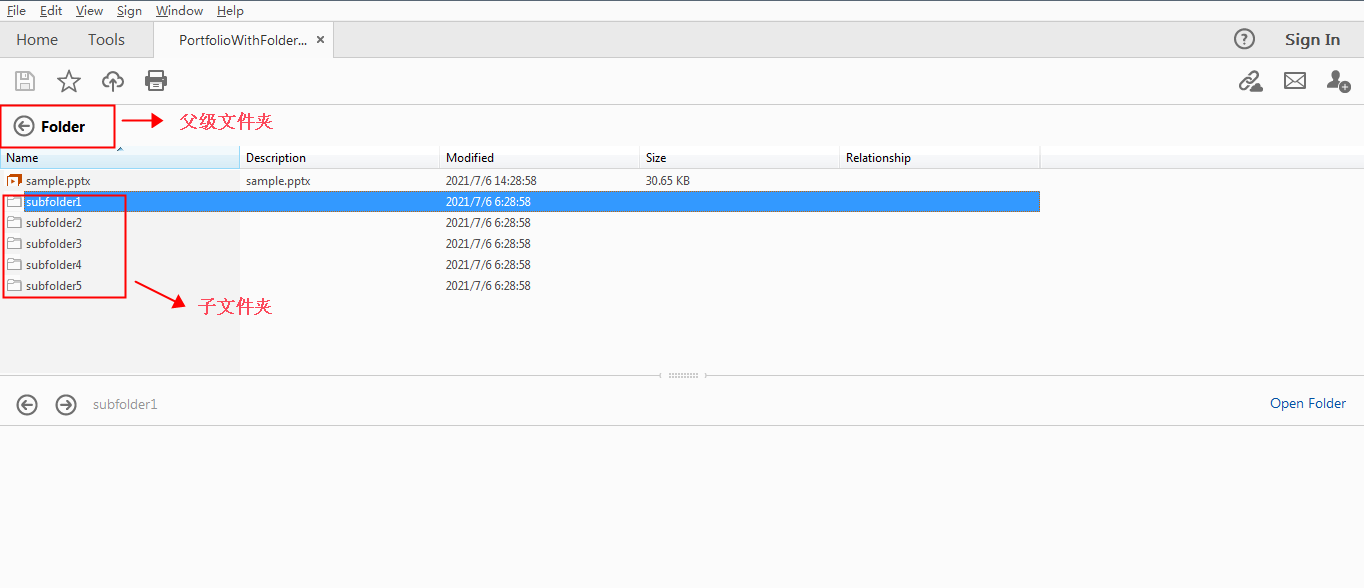1364x588 pixels.
Task: Click back arrow next to Folder
Action: (x=24, y=126)
